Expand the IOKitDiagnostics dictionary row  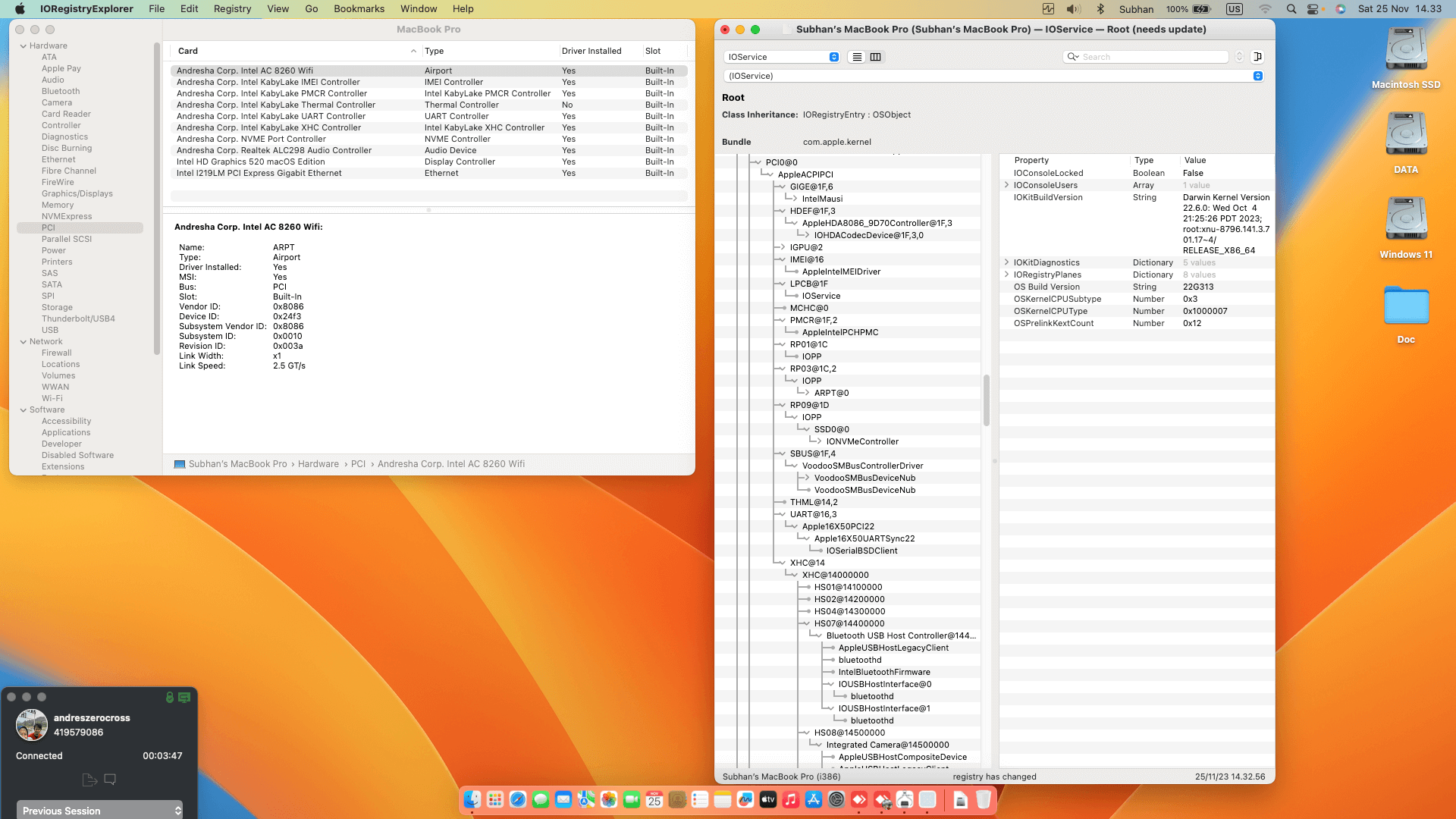[x=1006, y=262]
